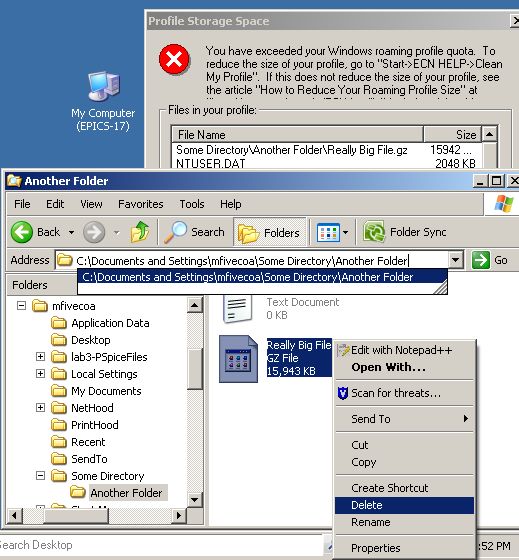Open the File menu
The height and width of the screenshot is (560, 519).
(x=22, y=204)
